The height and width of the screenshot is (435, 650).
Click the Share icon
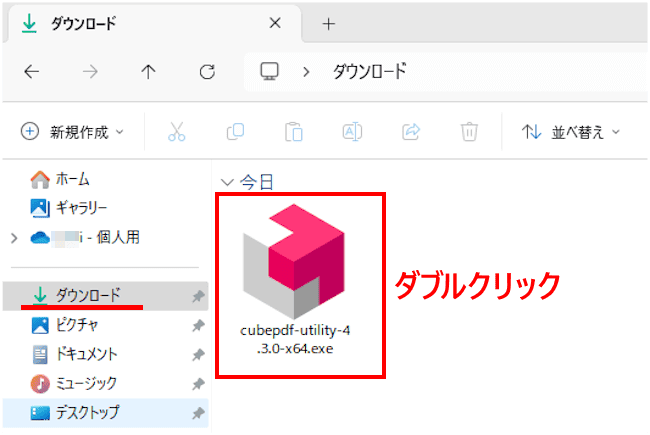click(411, 132)
